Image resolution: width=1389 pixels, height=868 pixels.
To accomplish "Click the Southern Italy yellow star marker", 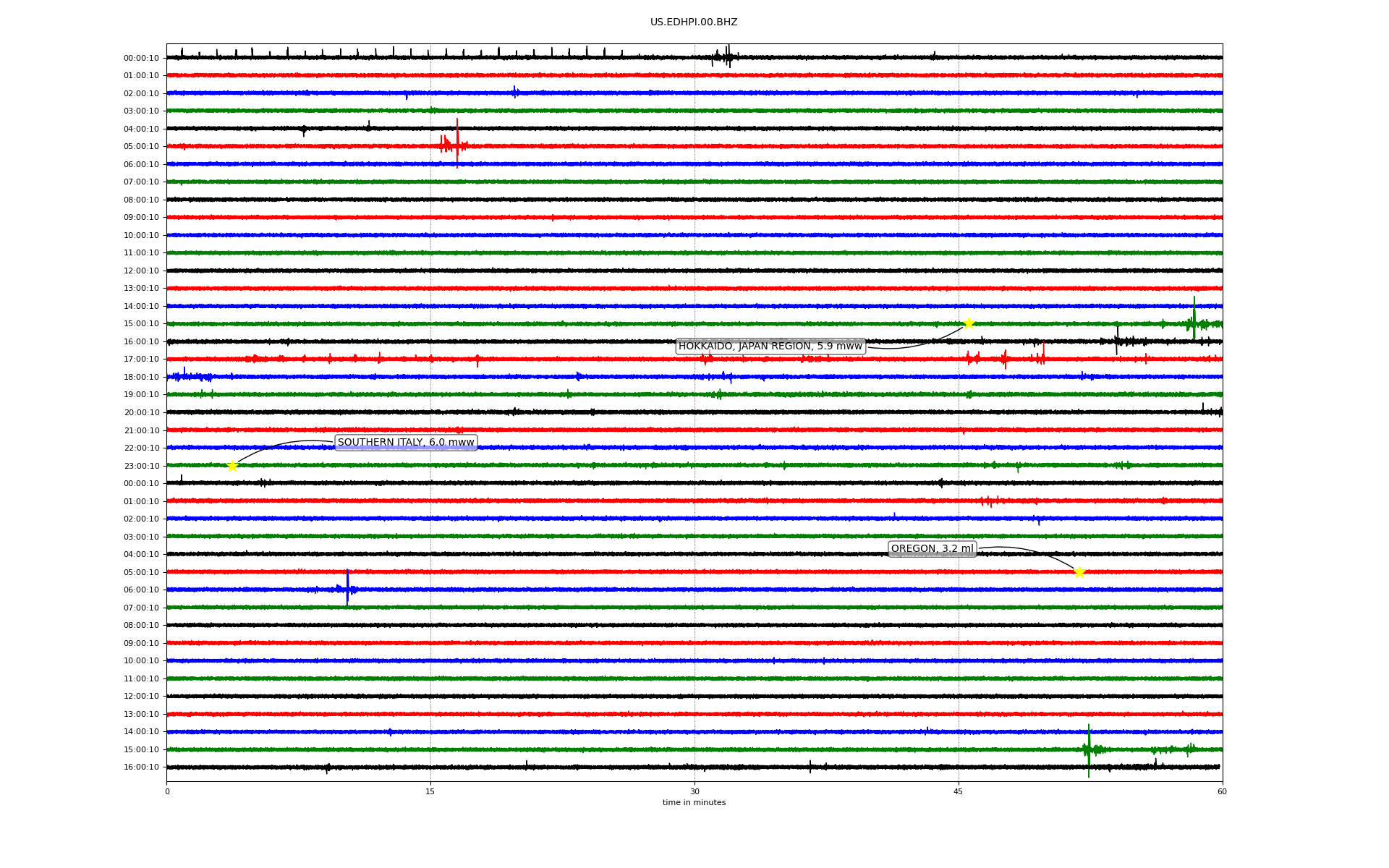I will tap(232, 466).
